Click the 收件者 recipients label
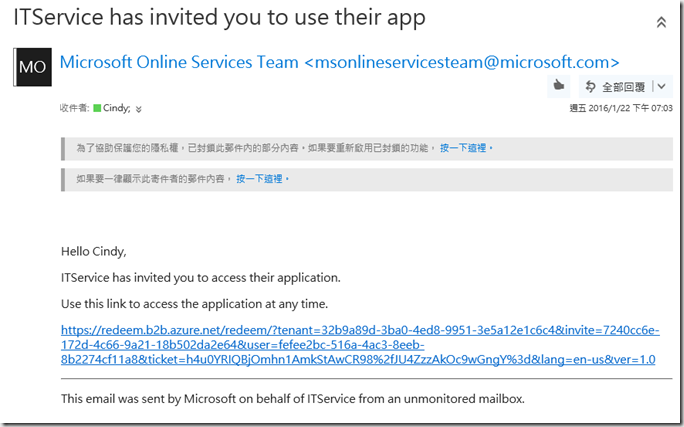This screenshot has height=427, width=684. (x=75, y=108)
